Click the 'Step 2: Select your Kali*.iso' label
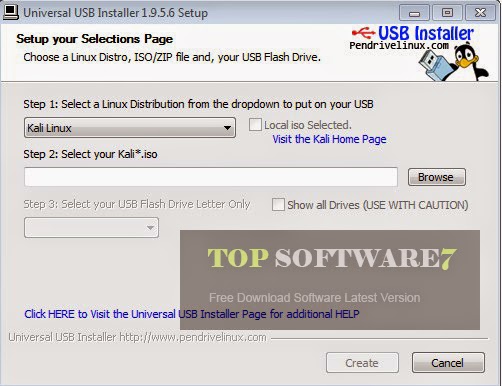 click(90, 154)
